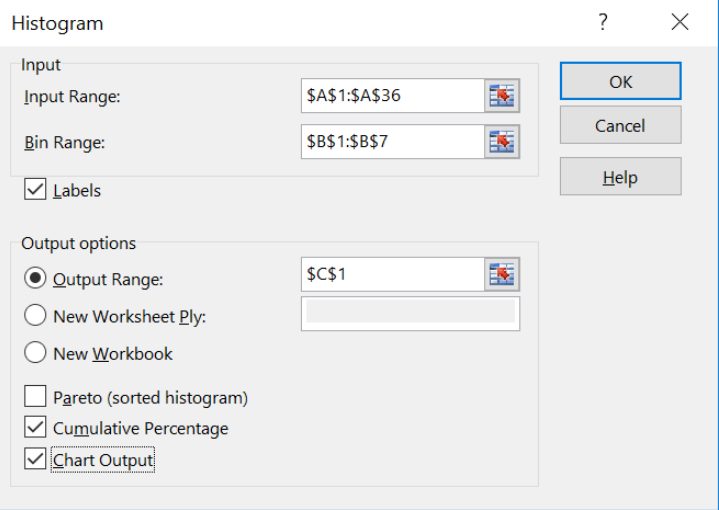Confirm with the OK button
The height and width of the screenshot is (510, 719).
[x=620, y=81]
